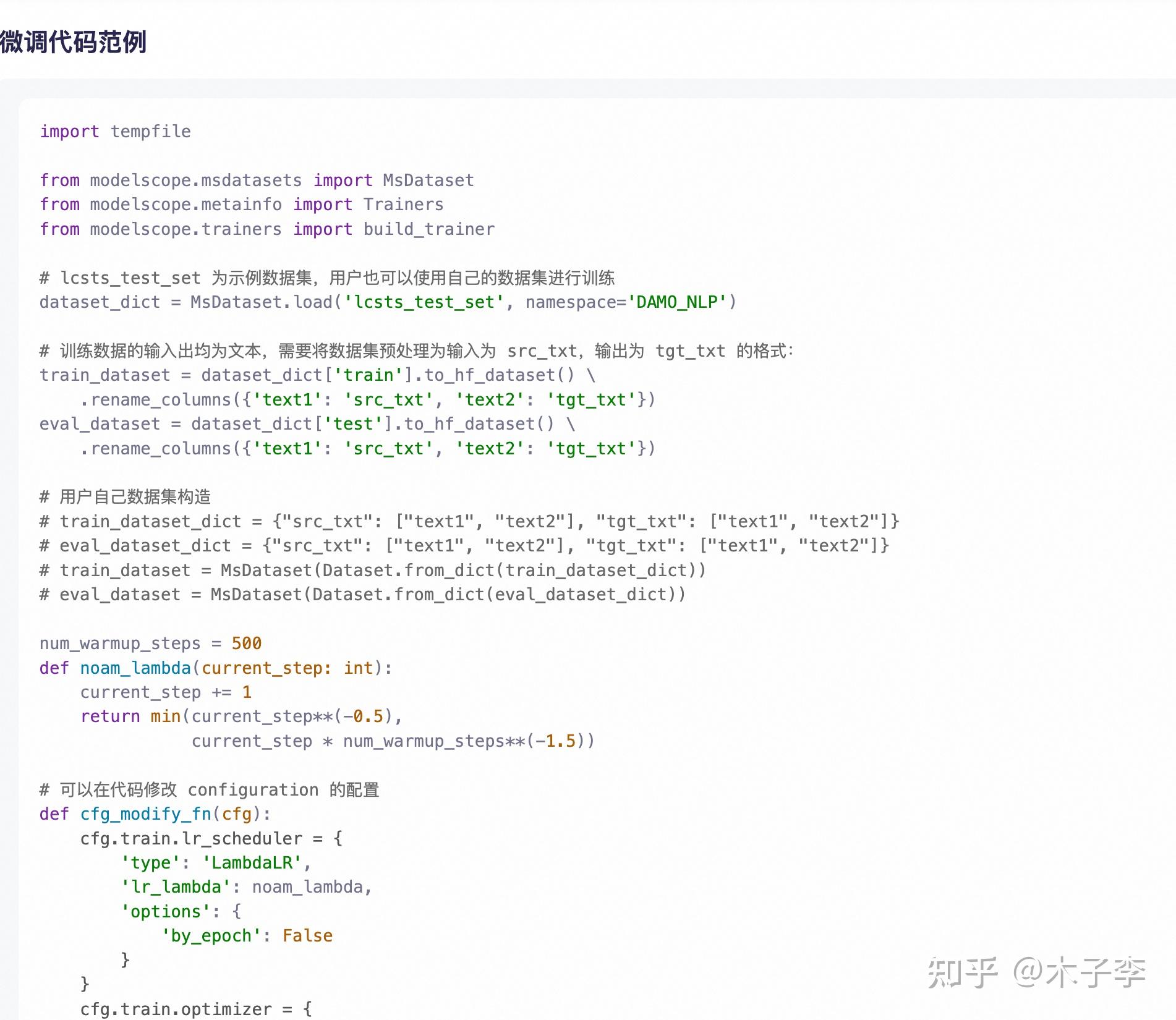This screenshot has width=1176, height=1020.
Task: Select the return min expression line
Action: [241, 716]
